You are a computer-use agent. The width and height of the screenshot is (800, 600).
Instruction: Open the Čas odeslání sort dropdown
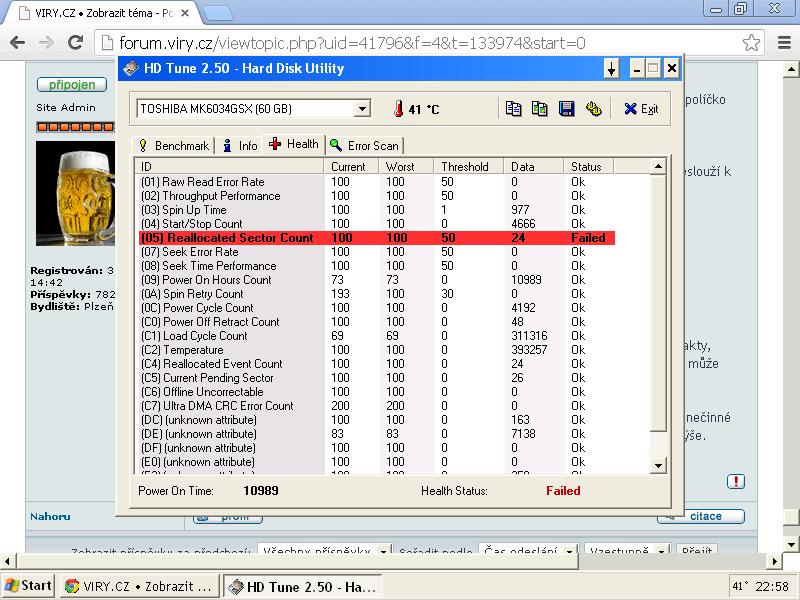click(529, 551)
